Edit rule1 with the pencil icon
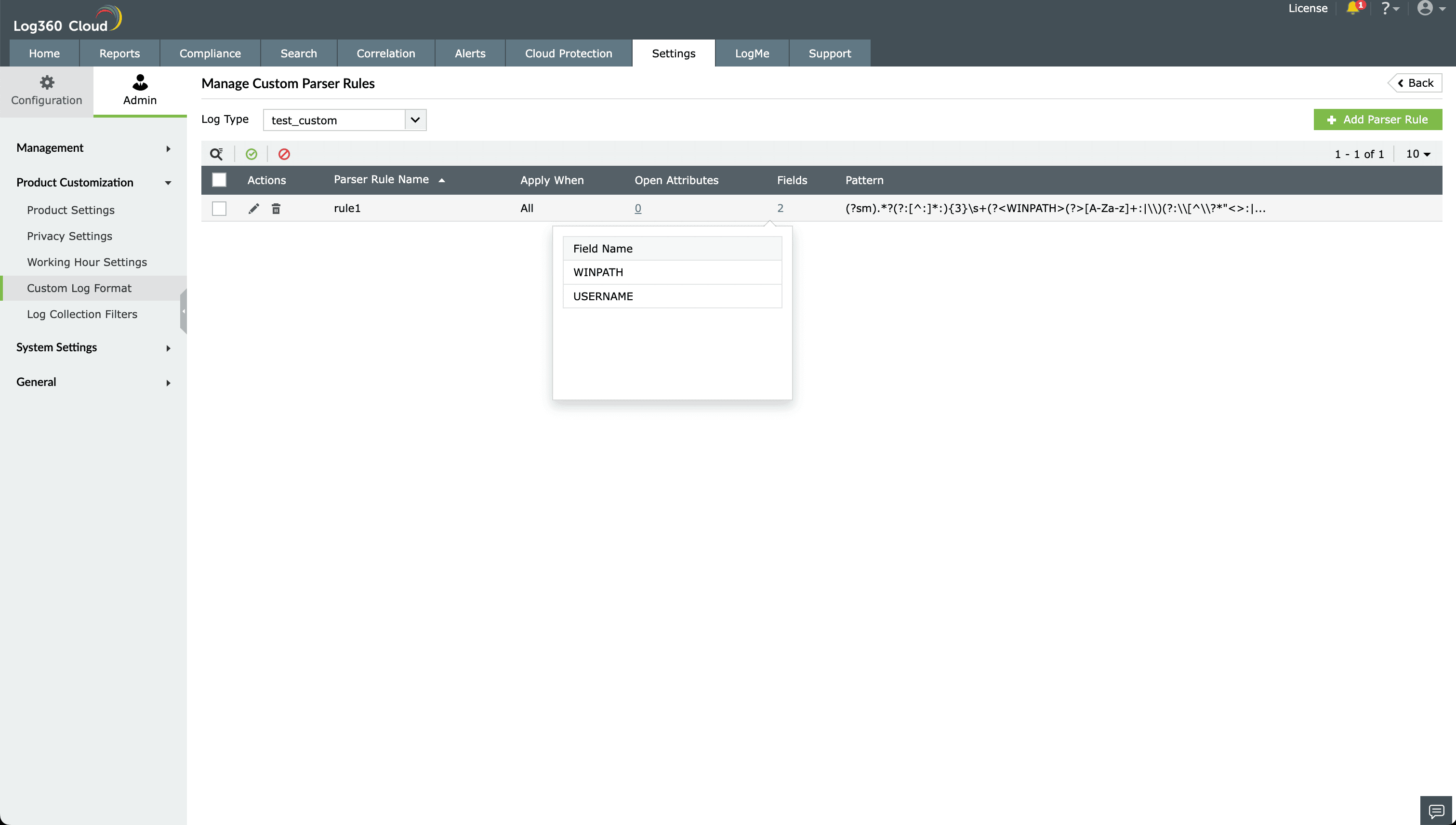This screenshot has height=825, width=1456. click(x=253, y=209)
